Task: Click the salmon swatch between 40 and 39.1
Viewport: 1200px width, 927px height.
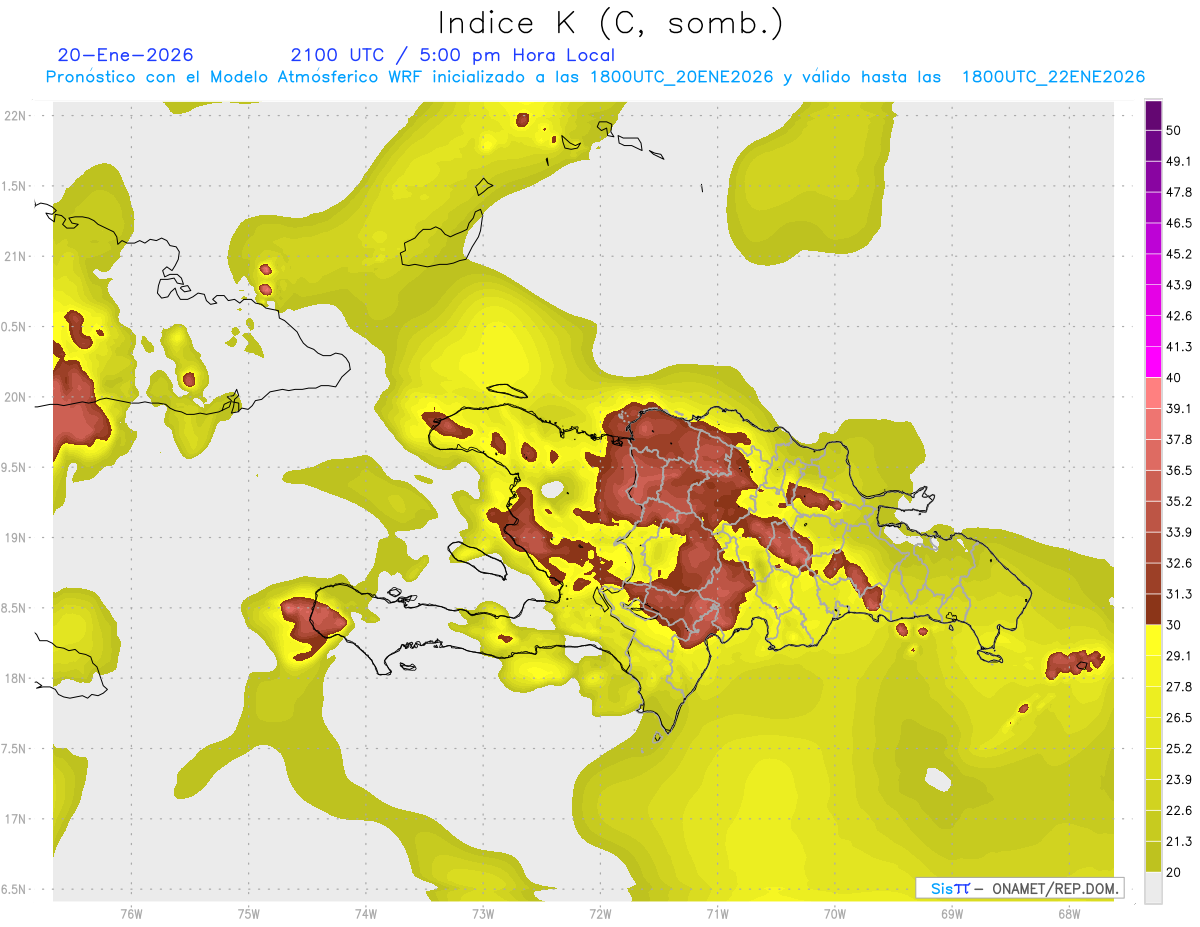Action: [1153, 393]
